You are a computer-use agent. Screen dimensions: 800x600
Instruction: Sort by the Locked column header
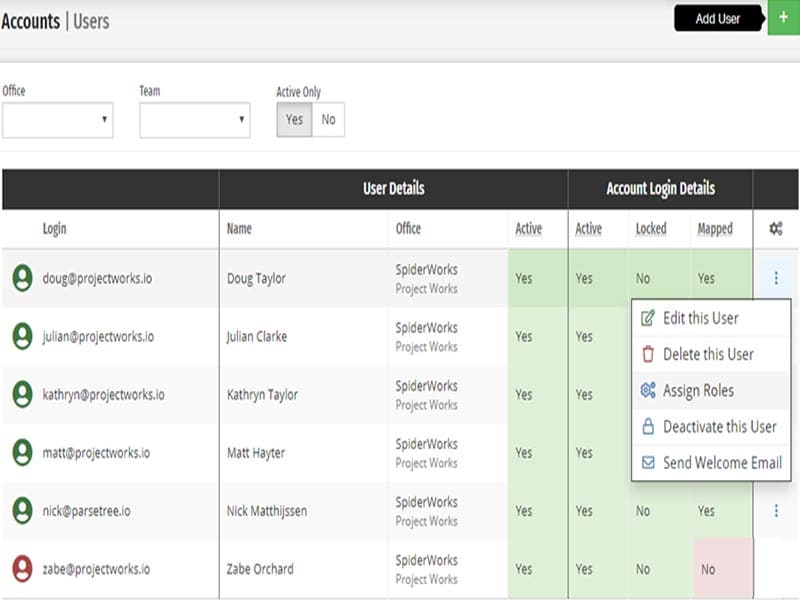point(650,229)
